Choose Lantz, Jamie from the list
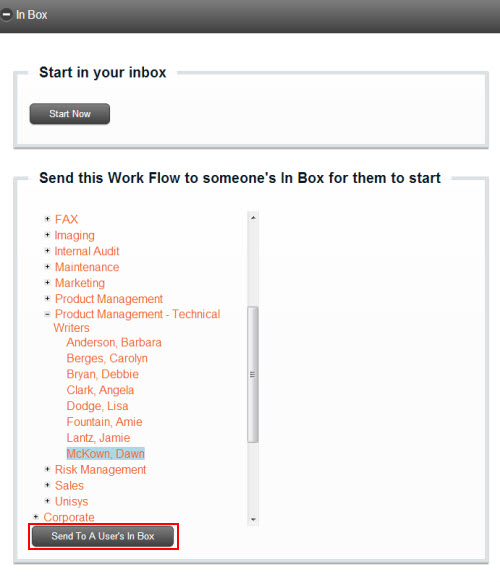500x582 pixels. [98, 438]
